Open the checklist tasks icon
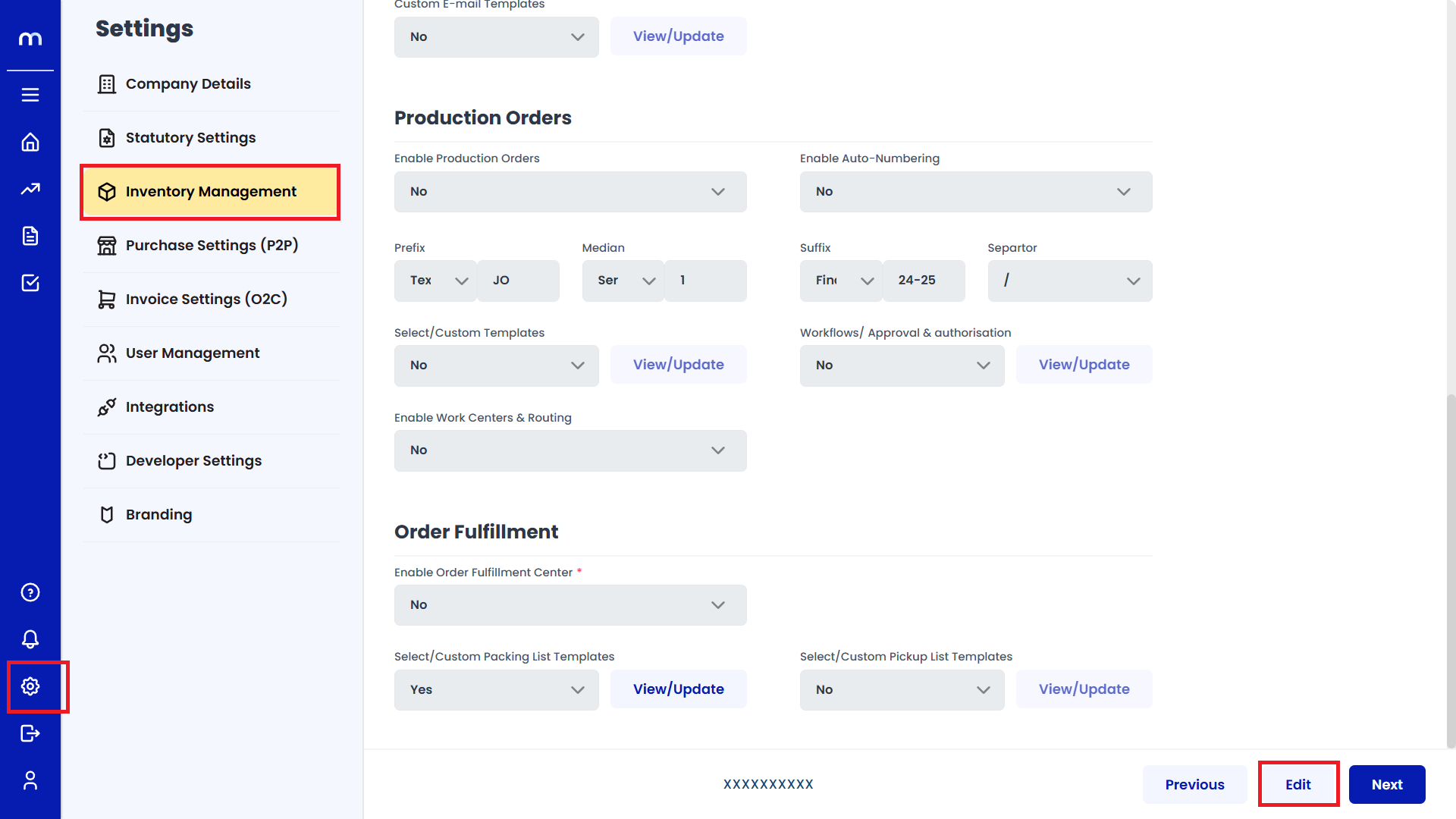The width and height of the screenshot is (1456, 819). coord(30,283)
